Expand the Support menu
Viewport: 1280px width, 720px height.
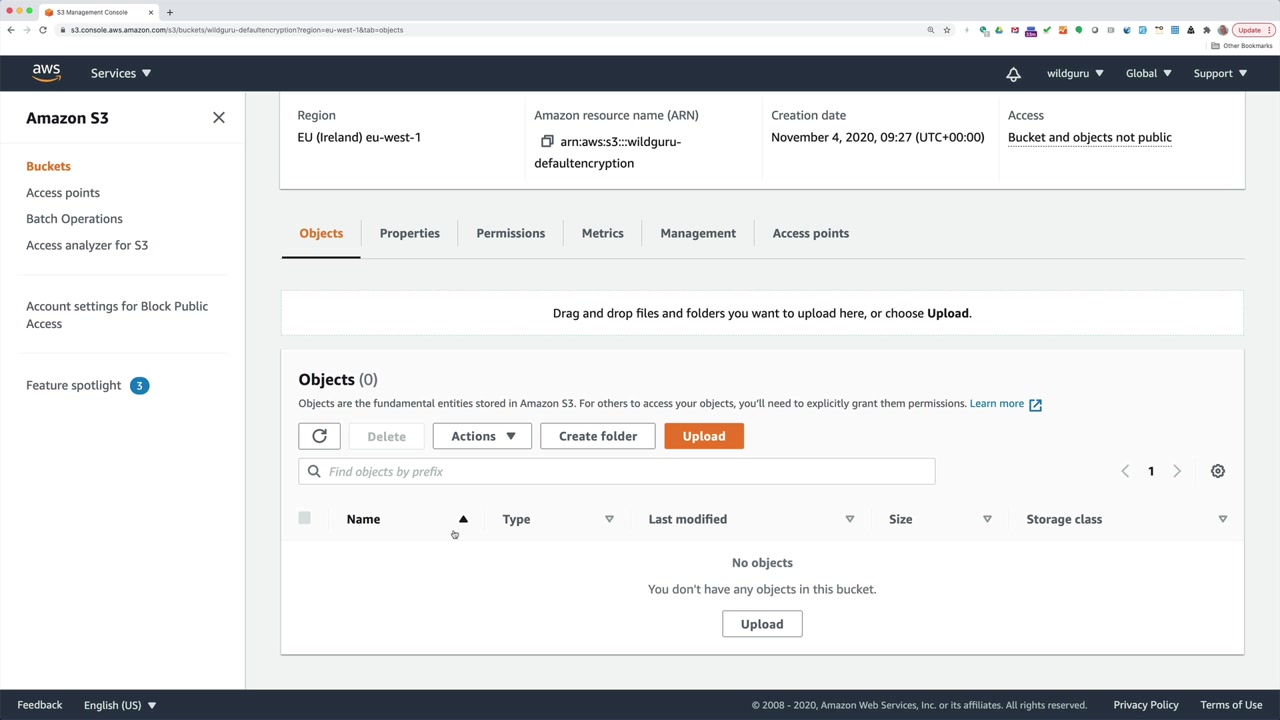click(x=1220, y=73)
